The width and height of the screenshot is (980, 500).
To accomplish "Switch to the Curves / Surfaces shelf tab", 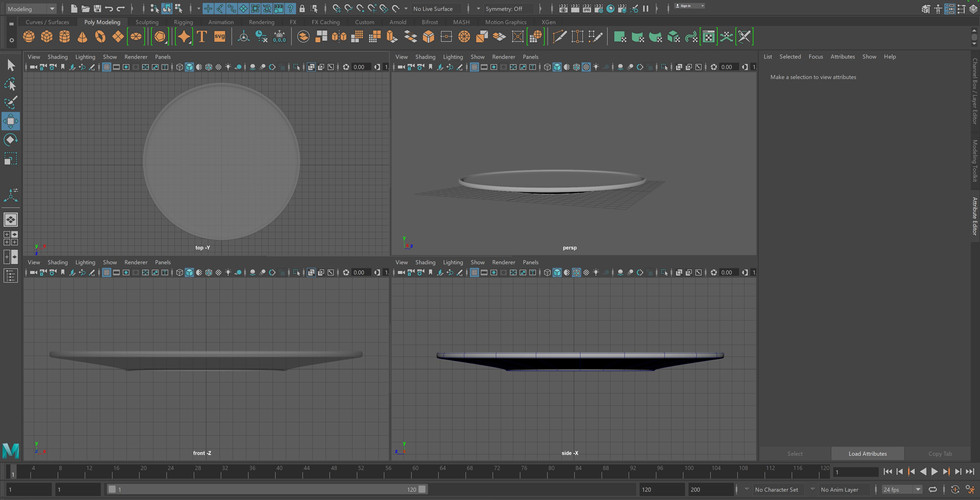I will (48, 22).
